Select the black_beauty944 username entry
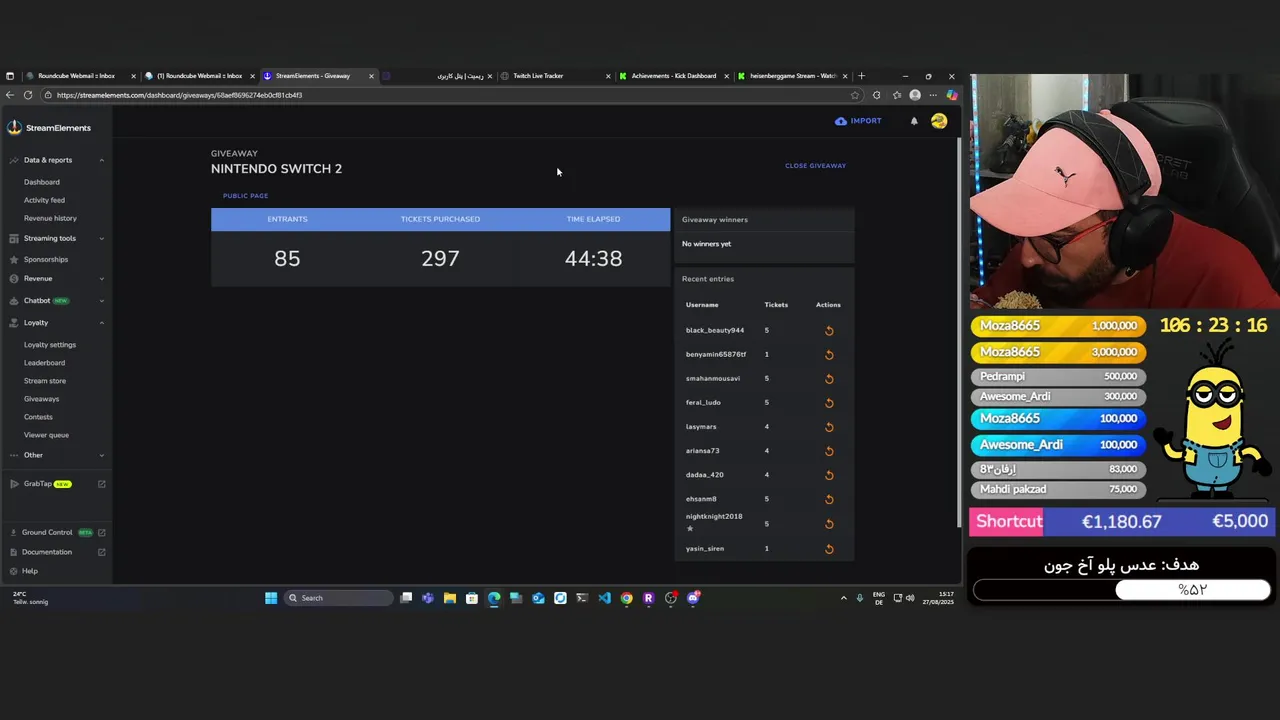This screenshot has width=1280, height=720. pos(715,331)
